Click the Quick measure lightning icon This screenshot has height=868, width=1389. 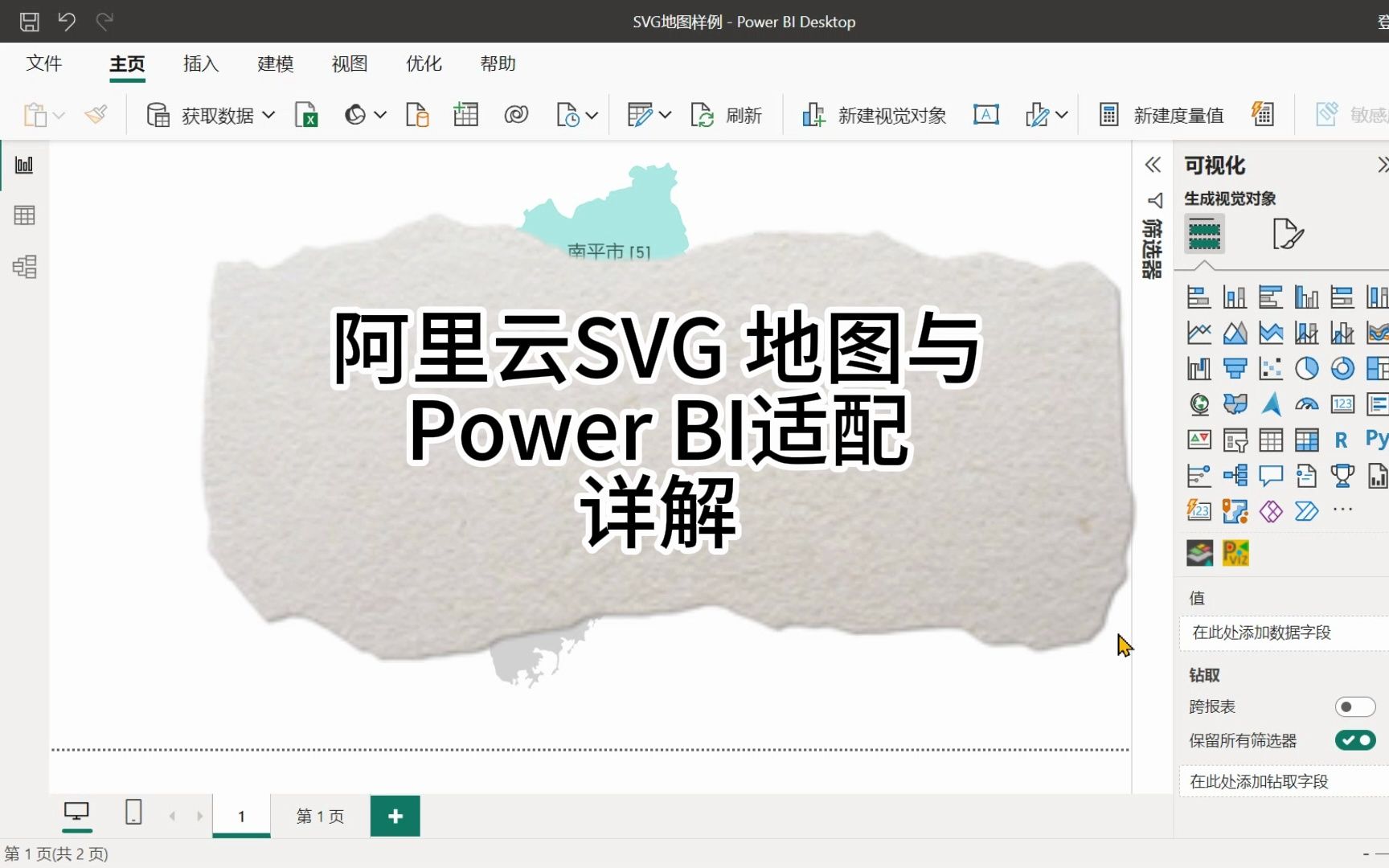pos(1263,115)
